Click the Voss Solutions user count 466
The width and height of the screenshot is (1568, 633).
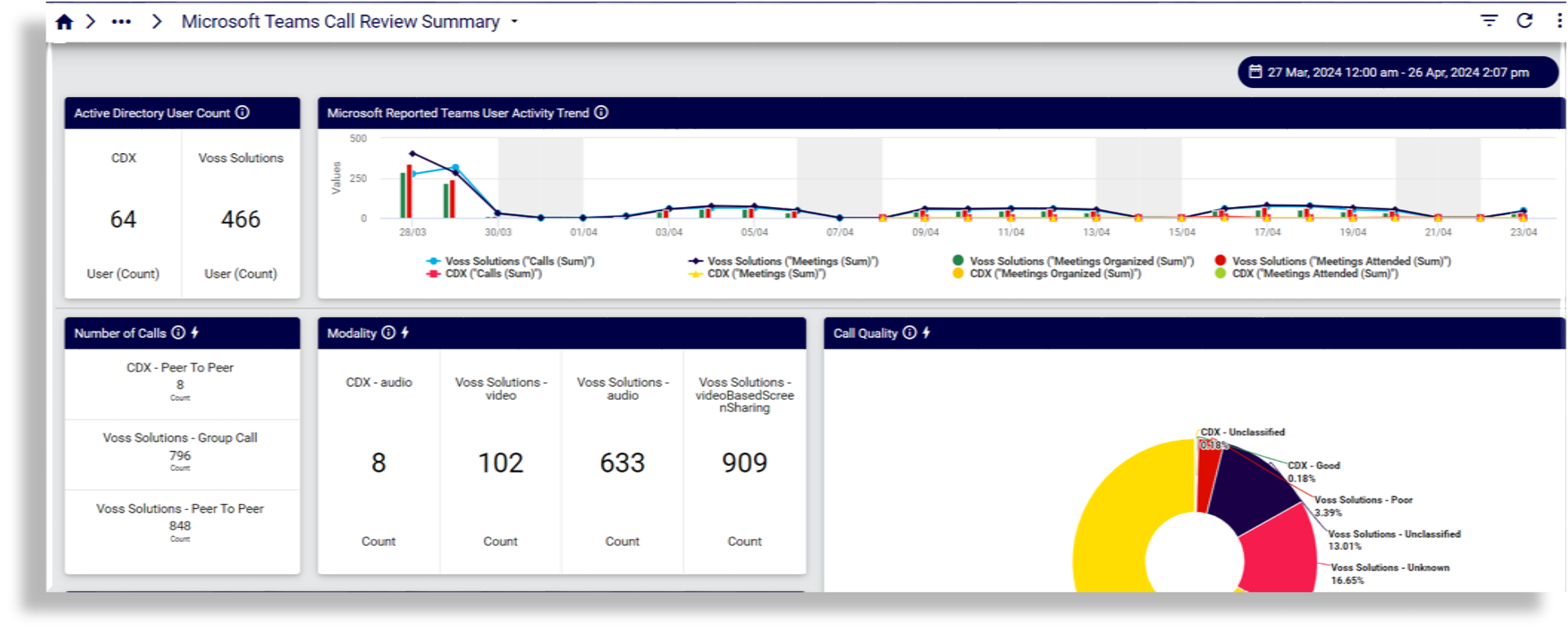click(x=241, y=219)
